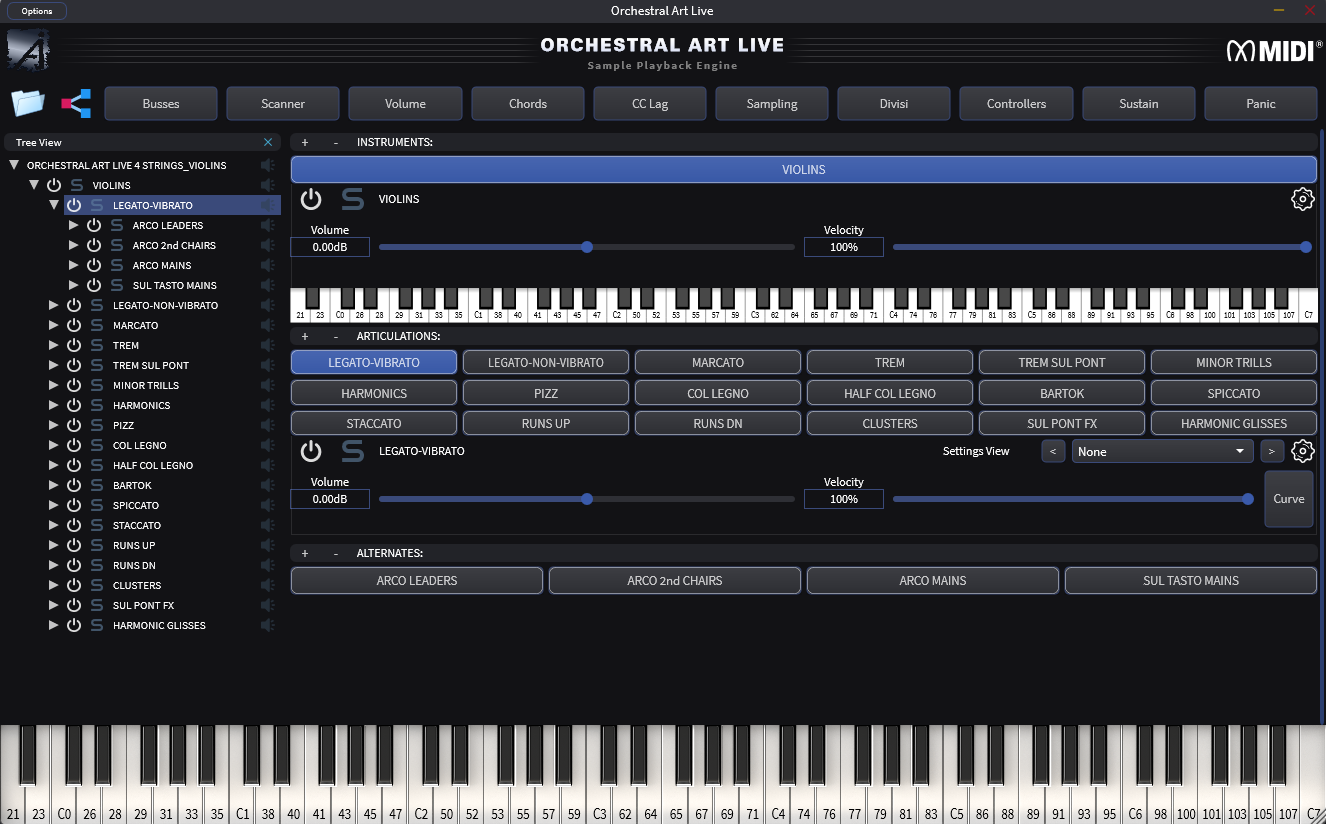
Task: Toggle power of MARCATO tree row
Action: click(x=74, y=325)
